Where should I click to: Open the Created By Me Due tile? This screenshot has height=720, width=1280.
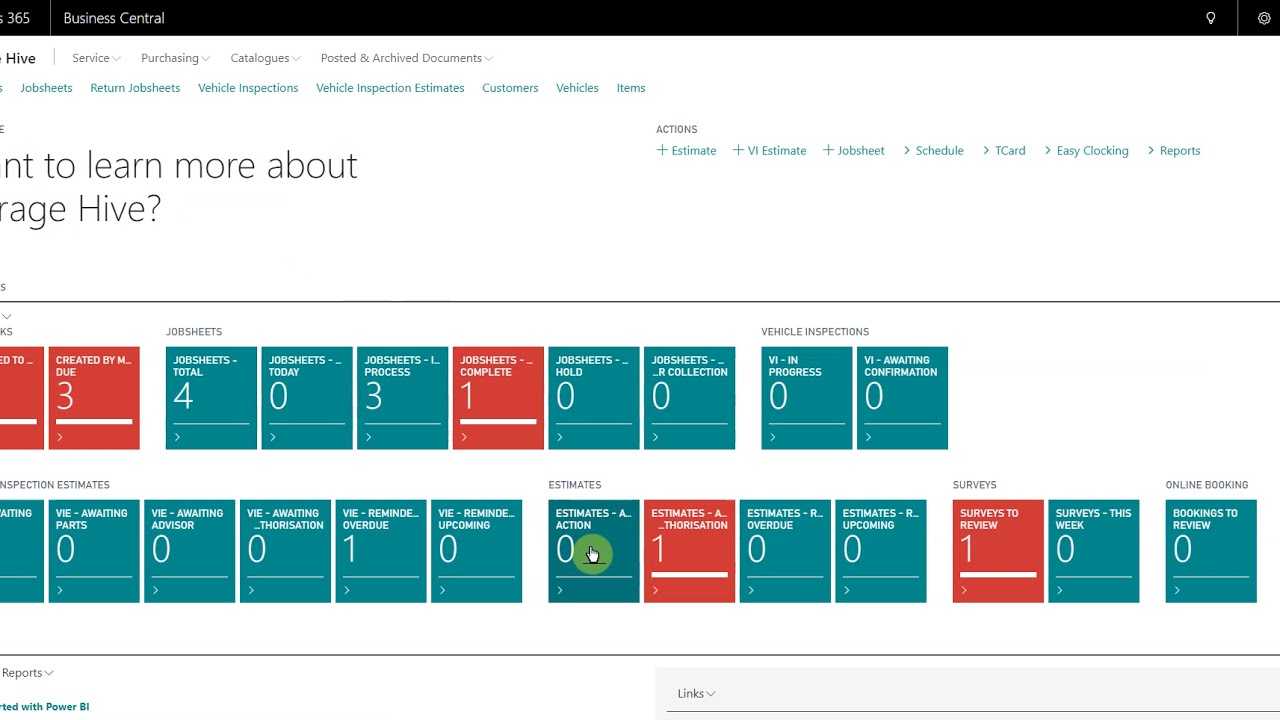(94, 398)
